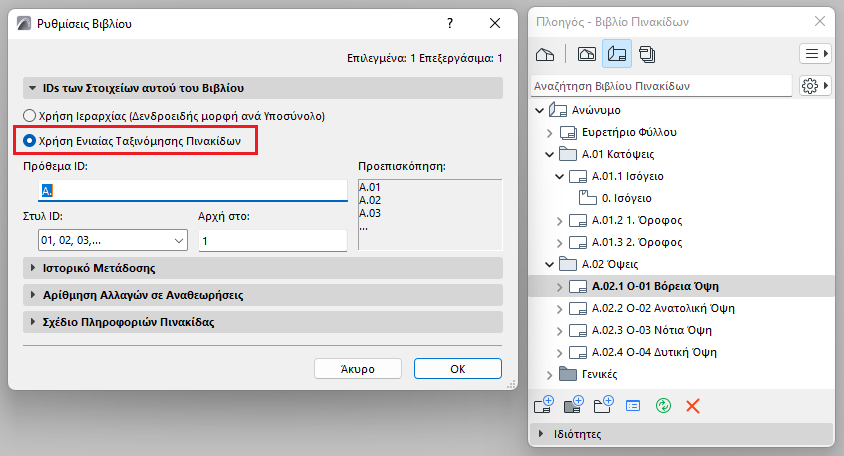844x456 pixels.
Task: Expand A.02.2 O-02 Ανατολική Όψη layout
Action: click(559, 309)
